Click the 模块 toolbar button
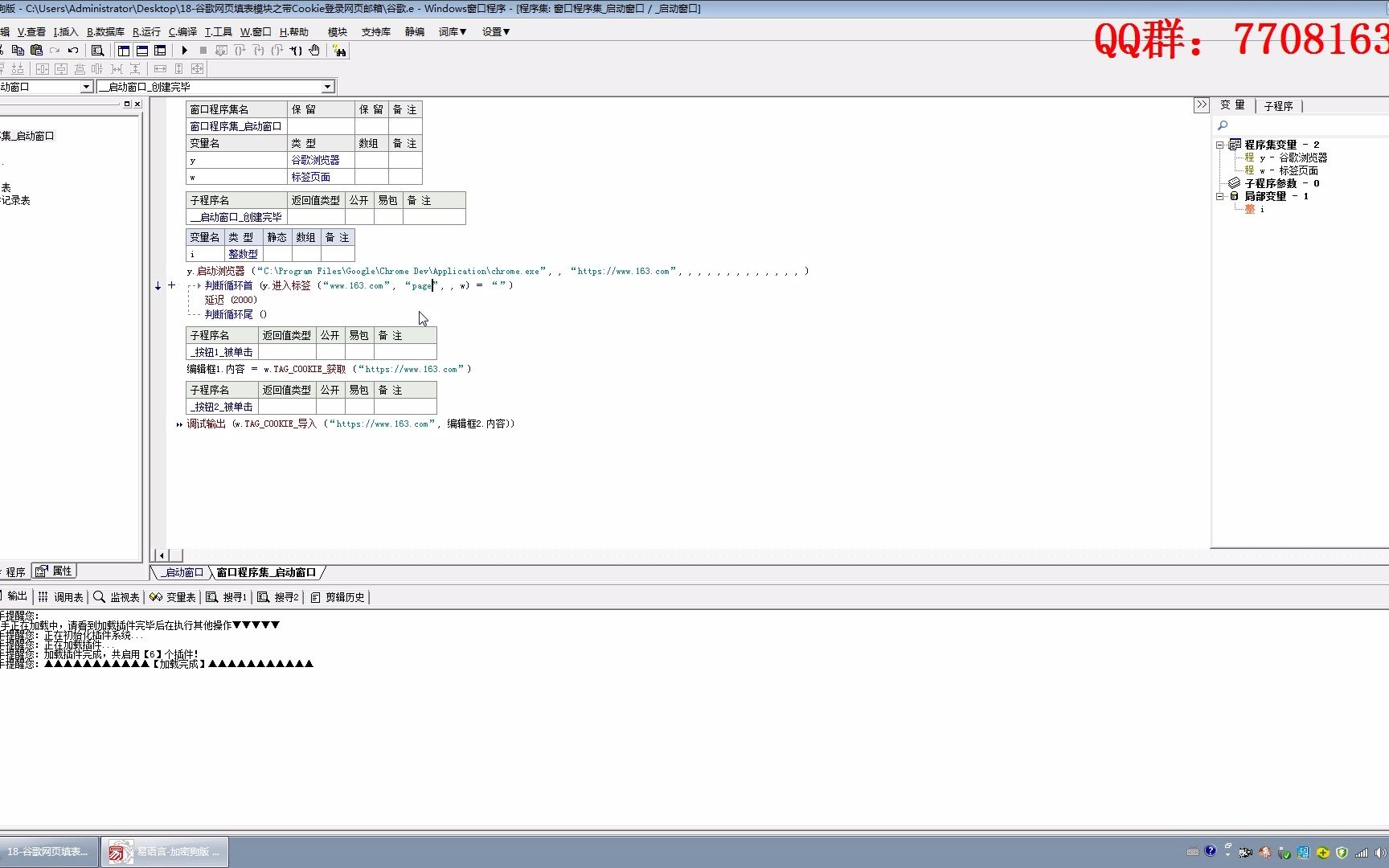Viewport: 1389px width, 868px height. [x=338, y=31]
